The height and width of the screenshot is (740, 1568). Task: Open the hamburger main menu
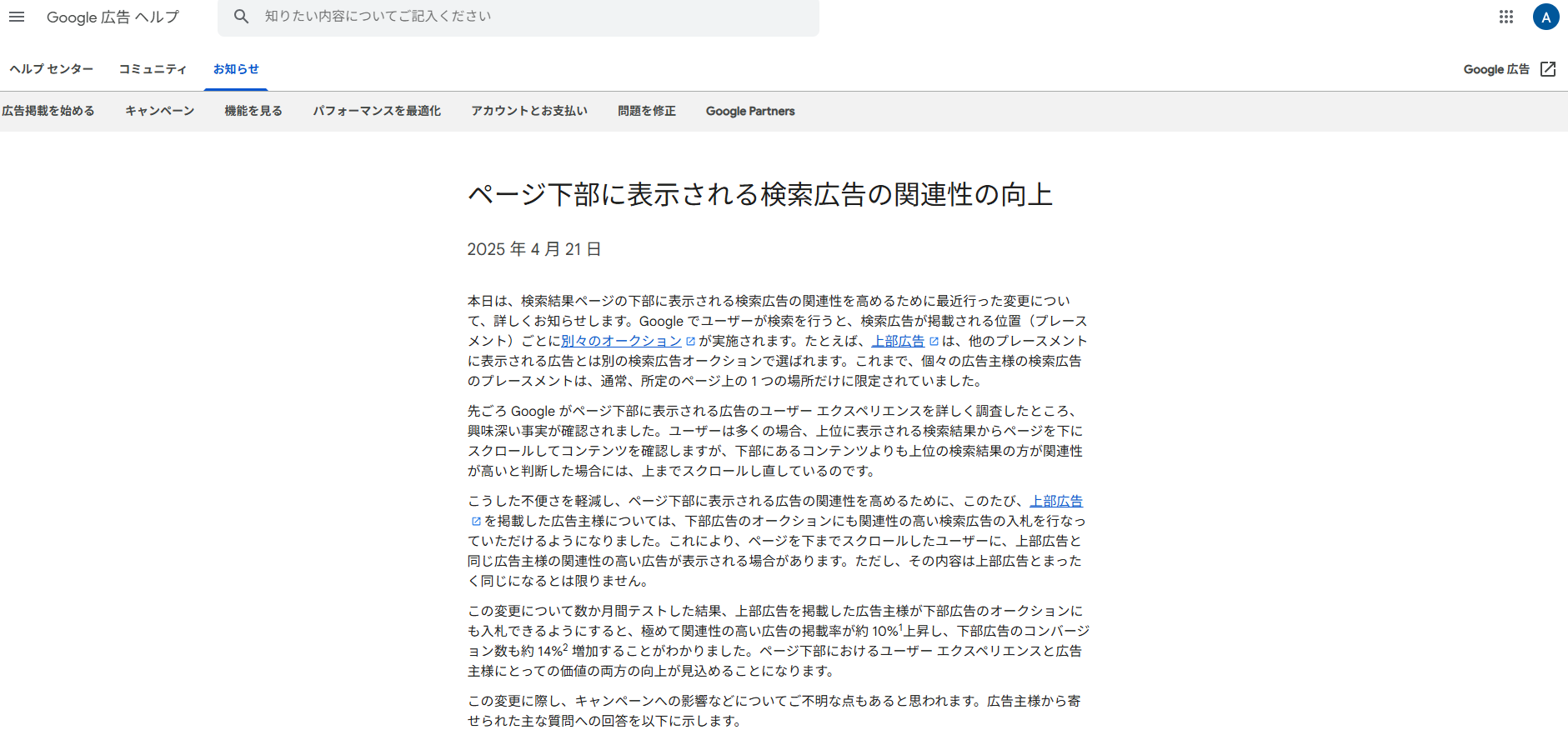click(x=17, y=17)
